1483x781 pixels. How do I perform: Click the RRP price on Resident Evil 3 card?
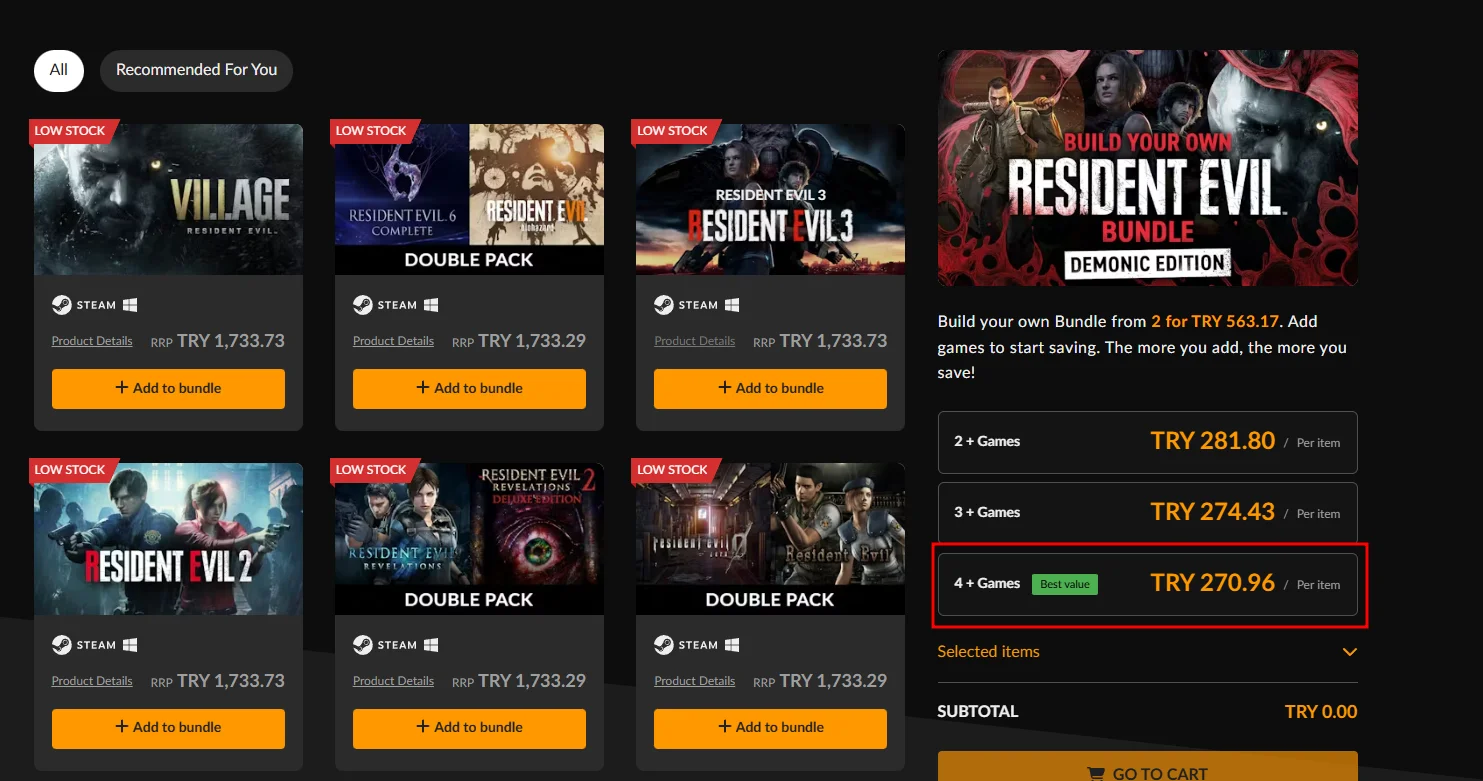point(820,341)
